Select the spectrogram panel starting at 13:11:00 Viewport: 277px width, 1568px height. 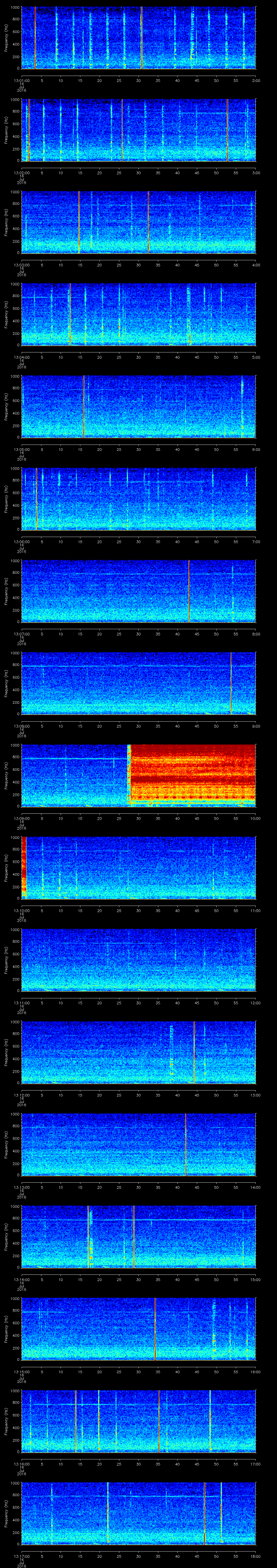(138, 960)
